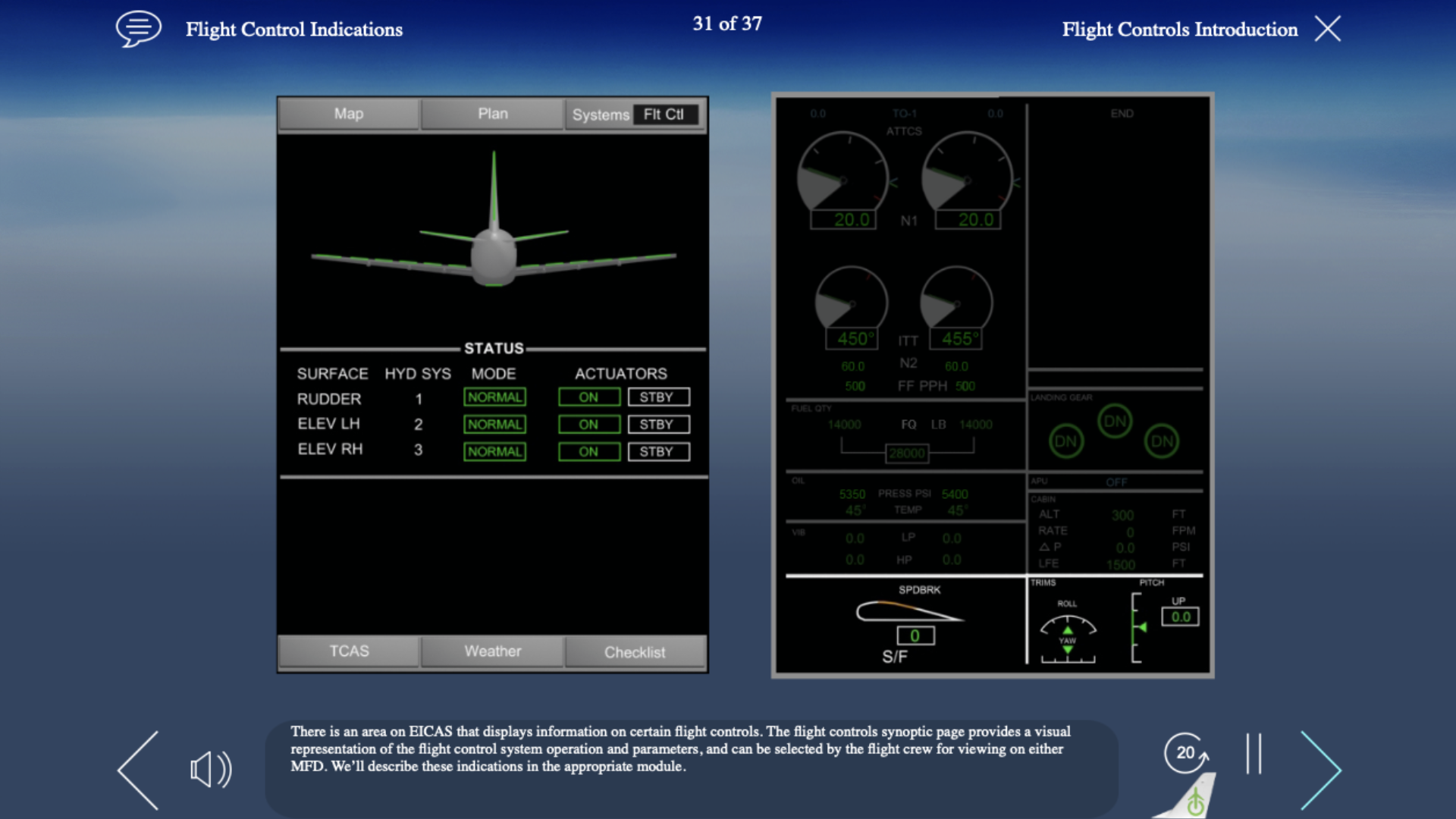Viewport: 1456px width, 819px height.
Task: Click the aircraft synoptic diagram
Action: click(x=494, y=220)
